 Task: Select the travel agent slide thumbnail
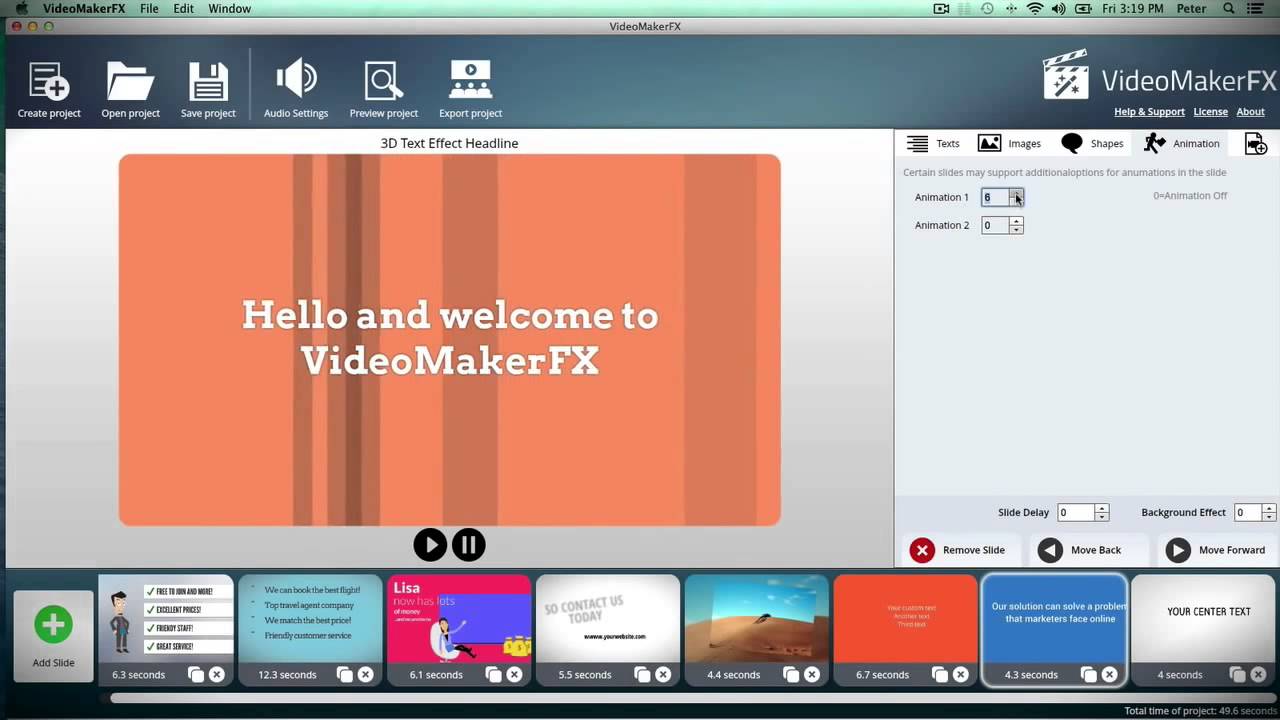pyautogui.click(x=310, y=619)
